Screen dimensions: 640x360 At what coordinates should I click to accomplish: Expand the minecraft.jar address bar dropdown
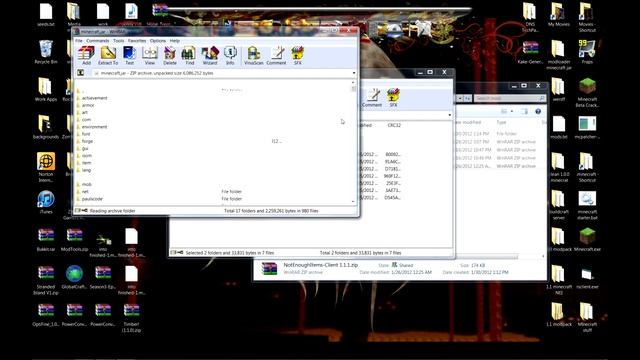click(354, 73)
